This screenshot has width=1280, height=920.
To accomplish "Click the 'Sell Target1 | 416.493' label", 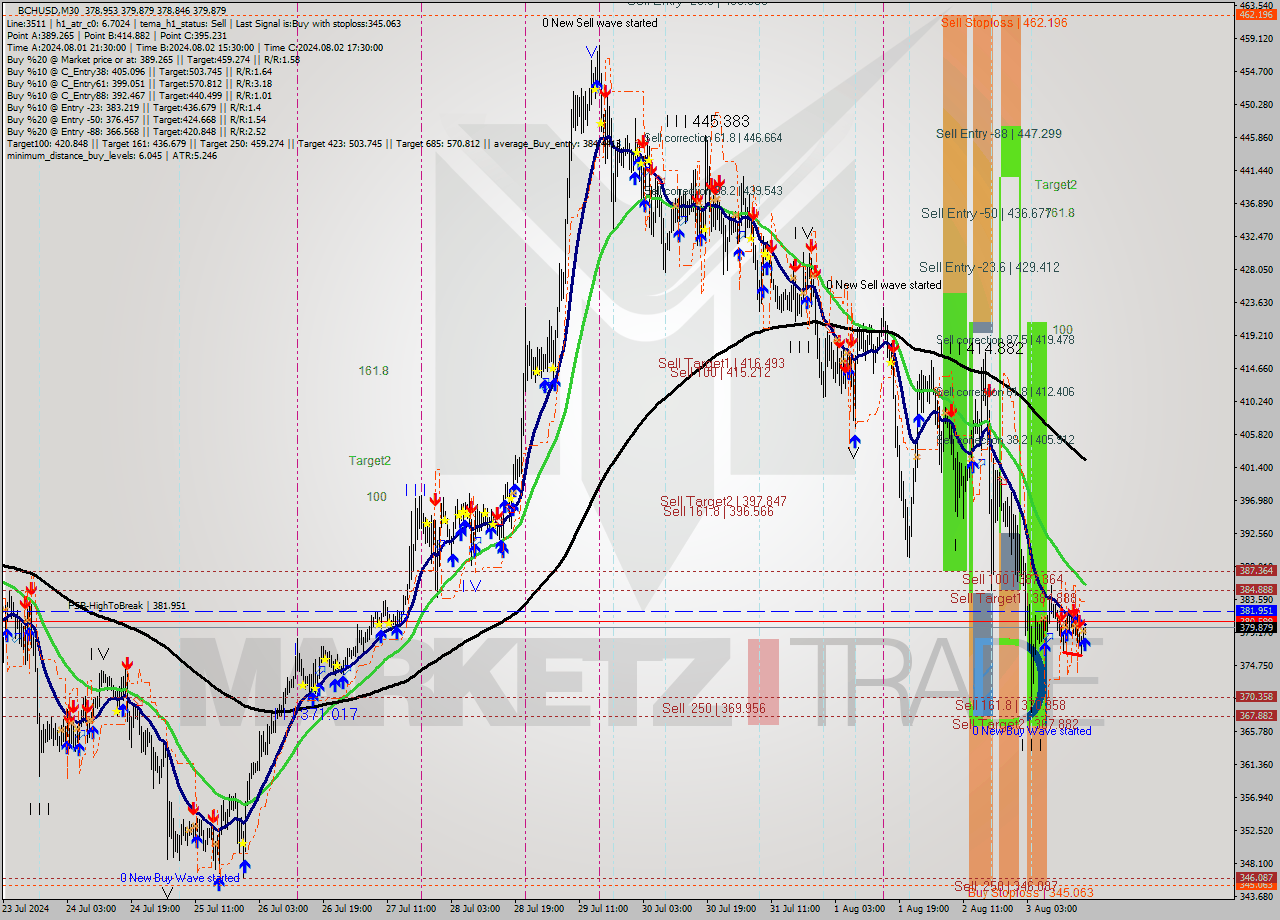I will click(721, 363).
